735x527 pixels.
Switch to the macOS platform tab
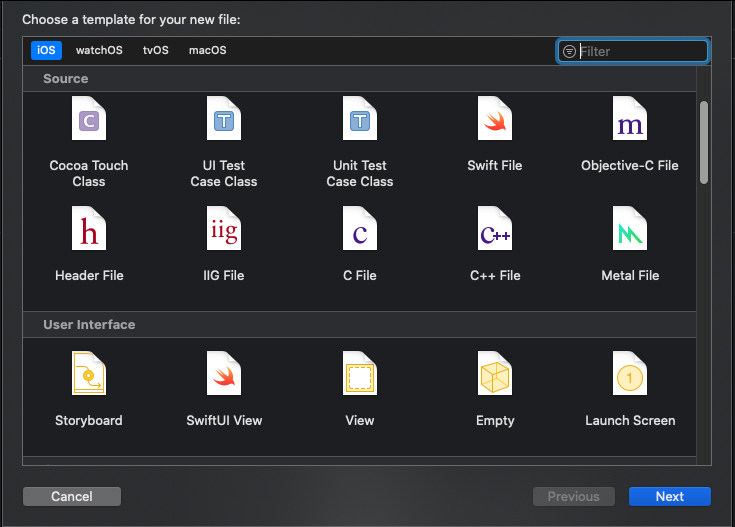pos(208,50)
